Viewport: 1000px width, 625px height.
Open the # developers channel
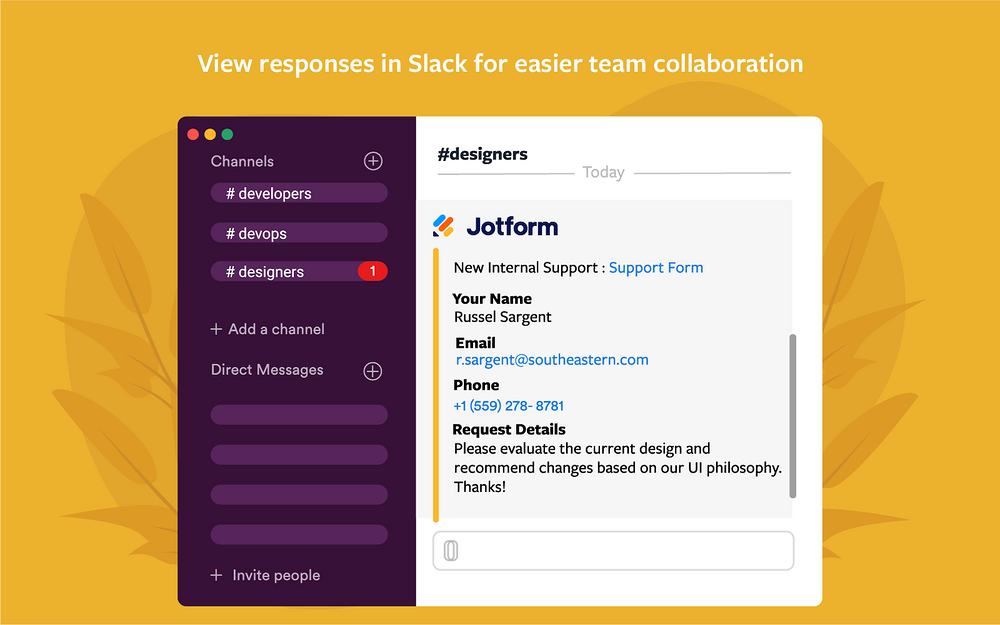click(299, 193)
